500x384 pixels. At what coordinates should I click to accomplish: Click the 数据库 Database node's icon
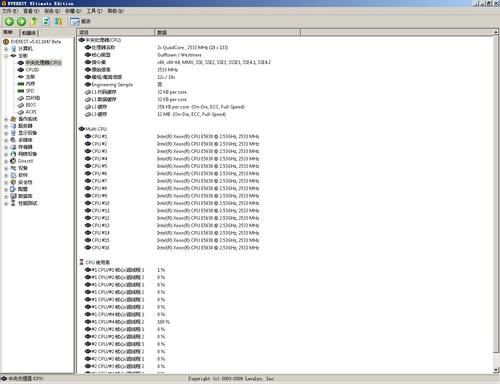pyautogui.click(x=13, y=196)
